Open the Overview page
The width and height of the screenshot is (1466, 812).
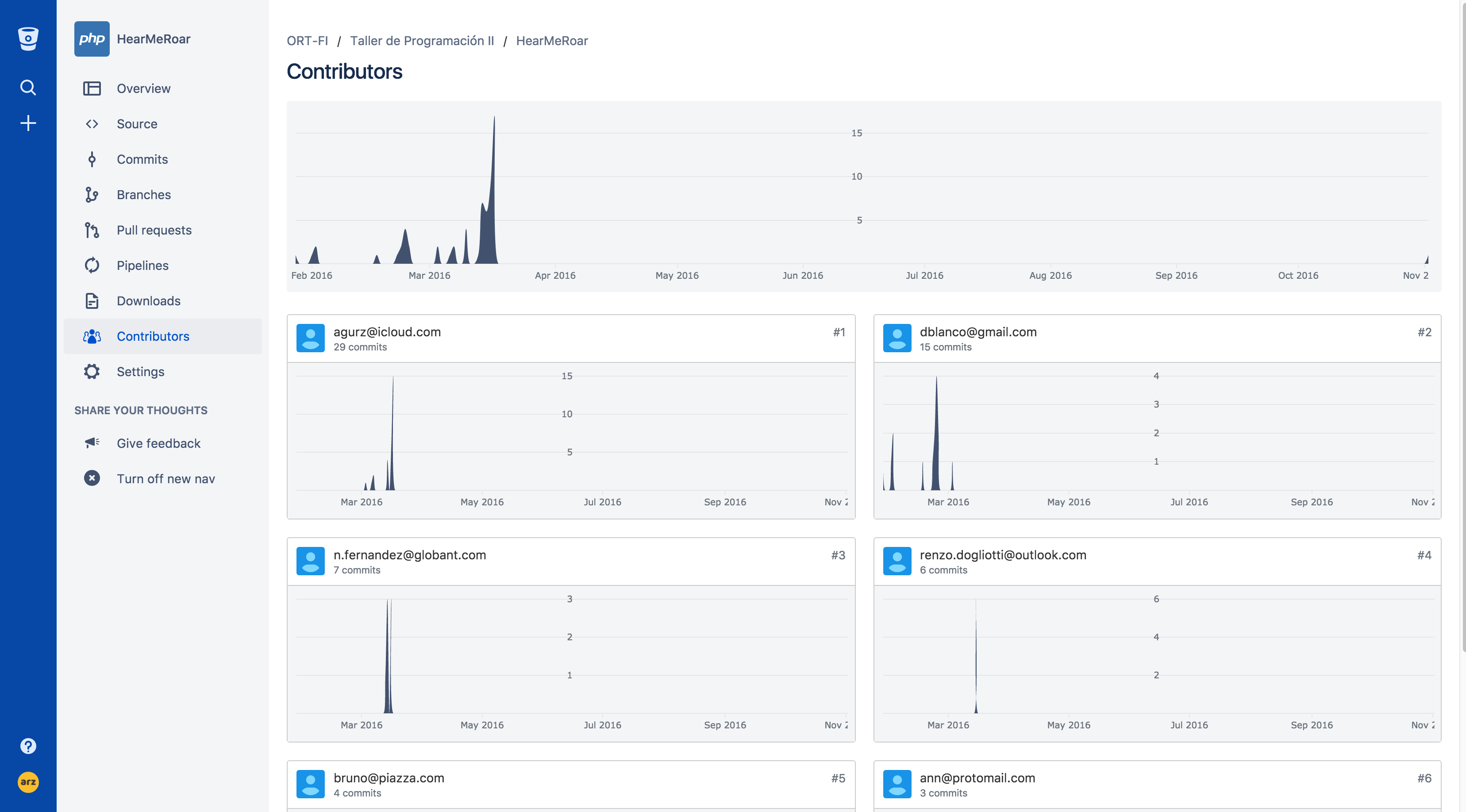point(143,88)
